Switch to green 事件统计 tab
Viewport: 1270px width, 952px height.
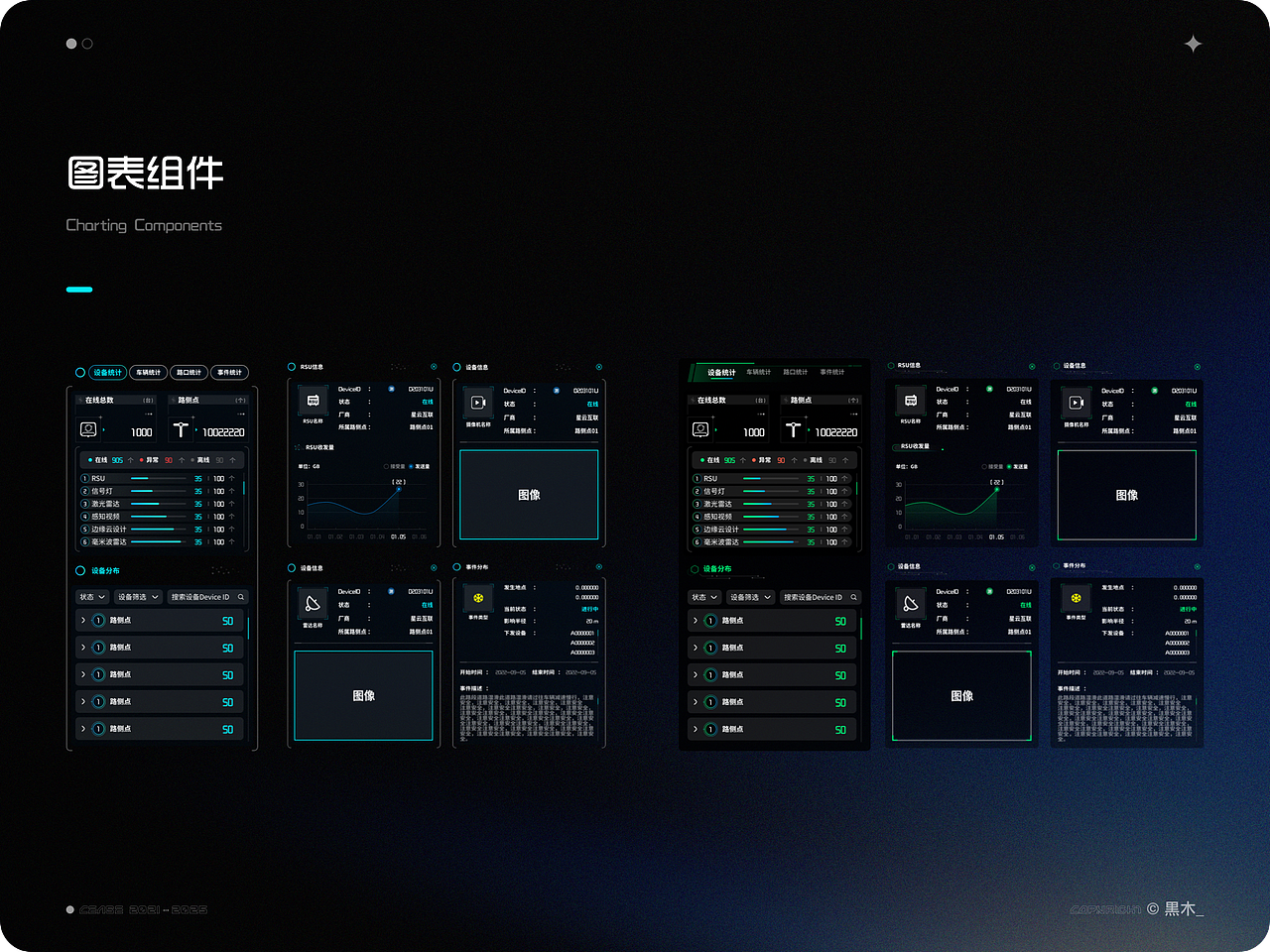tap(832, 372)
